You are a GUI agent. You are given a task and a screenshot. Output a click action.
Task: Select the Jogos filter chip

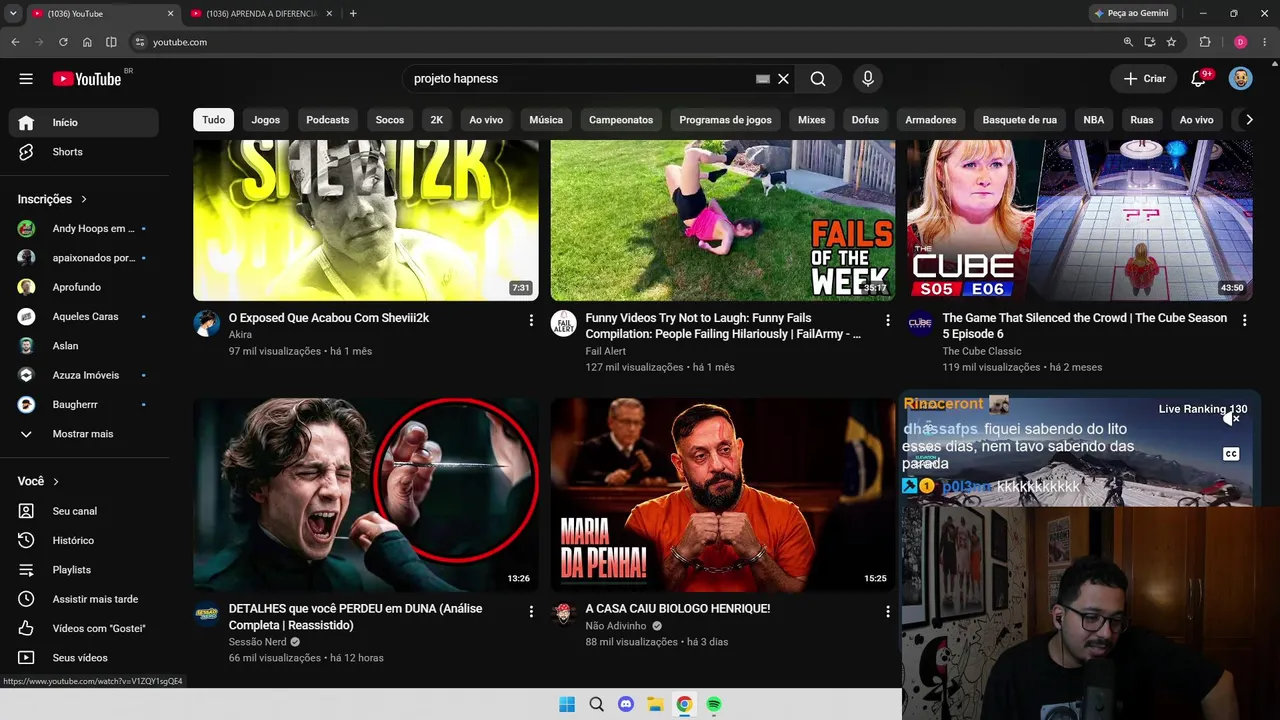tap(266, 120)
